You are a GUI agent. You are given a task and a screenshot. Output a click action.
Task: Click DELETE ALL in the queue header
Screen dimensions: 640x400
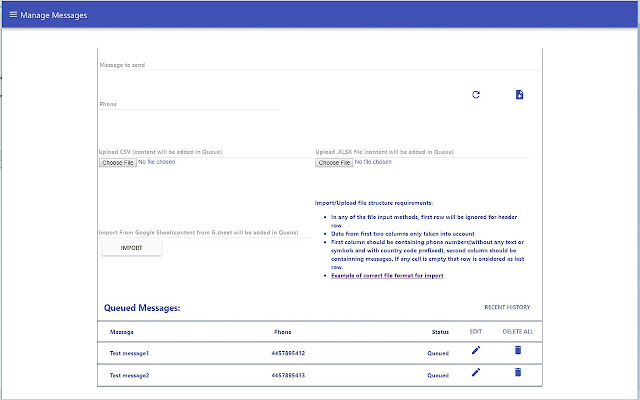click(517, 331)
